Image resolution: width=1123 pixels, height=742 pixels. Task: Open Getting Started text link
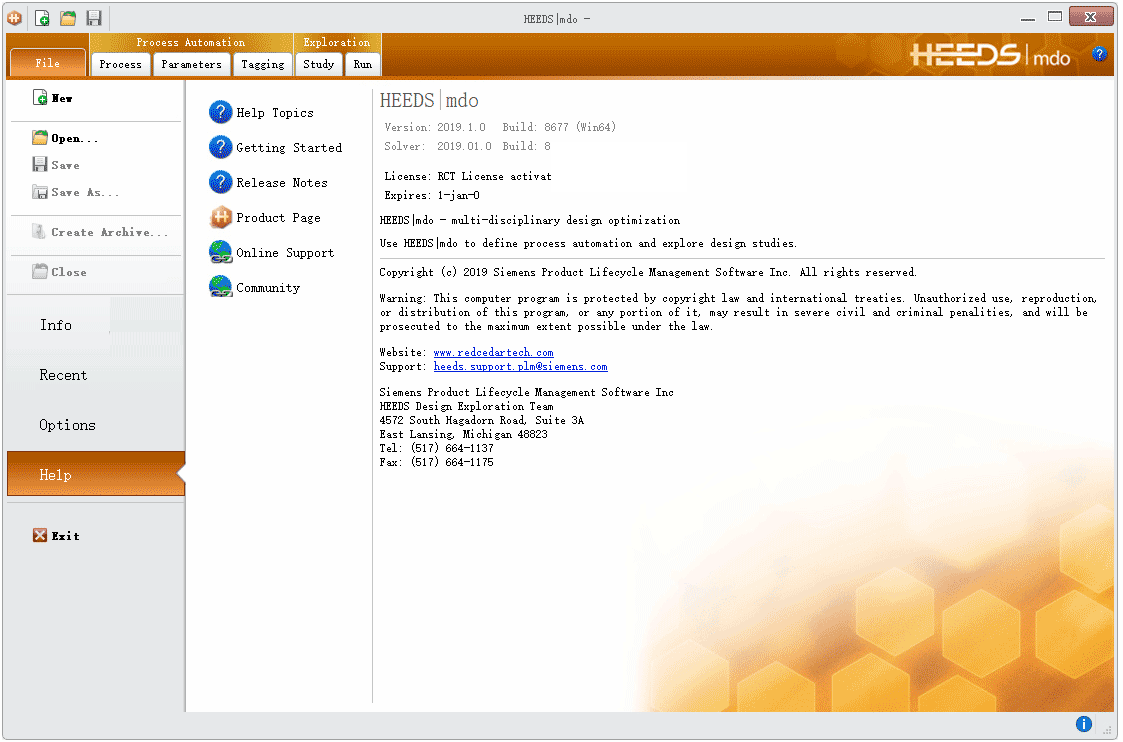coord(289,148)
